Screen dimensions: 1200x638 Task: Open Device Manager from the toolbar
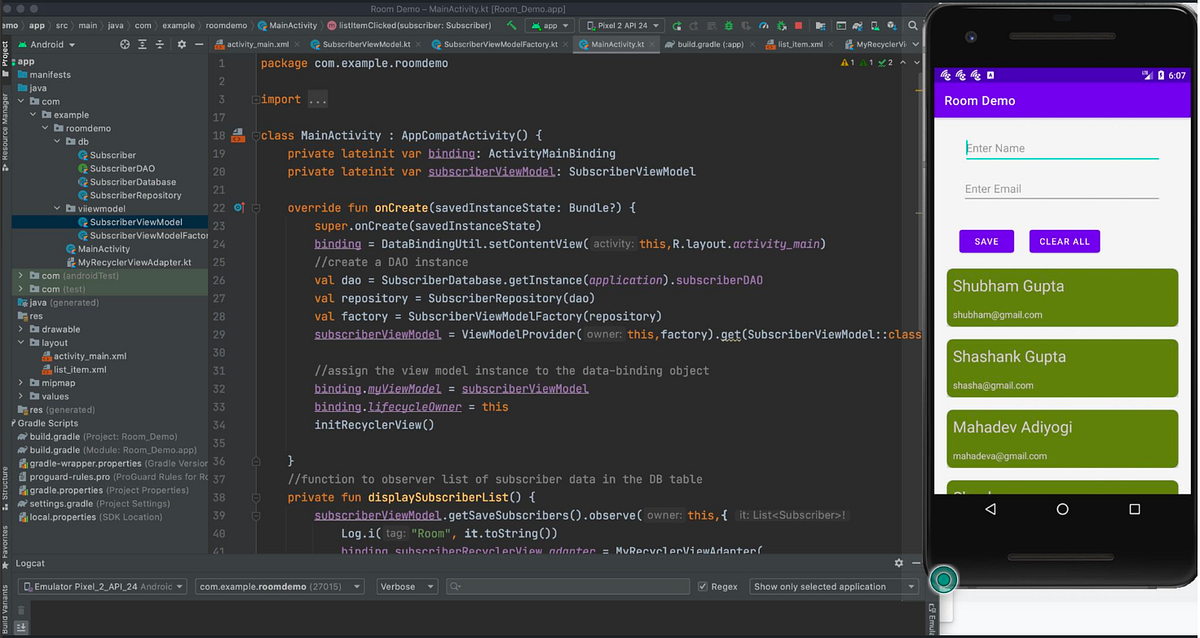(875, 25)
